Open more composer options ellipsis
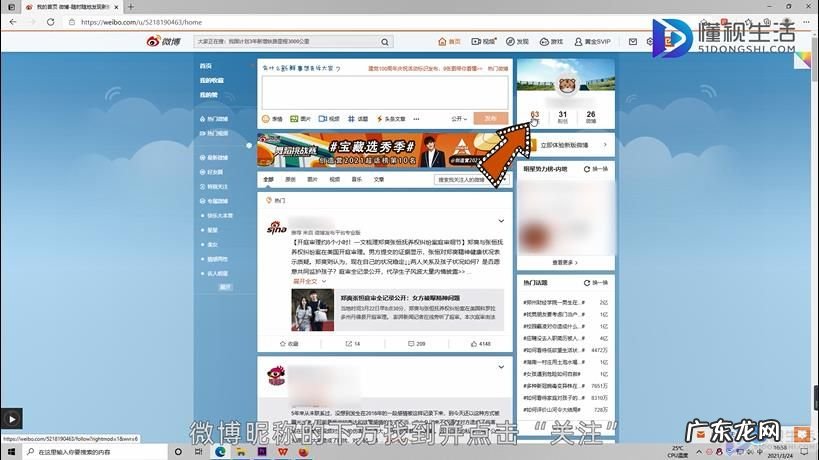This screenshot has height=460, width=819. point(416,119)
